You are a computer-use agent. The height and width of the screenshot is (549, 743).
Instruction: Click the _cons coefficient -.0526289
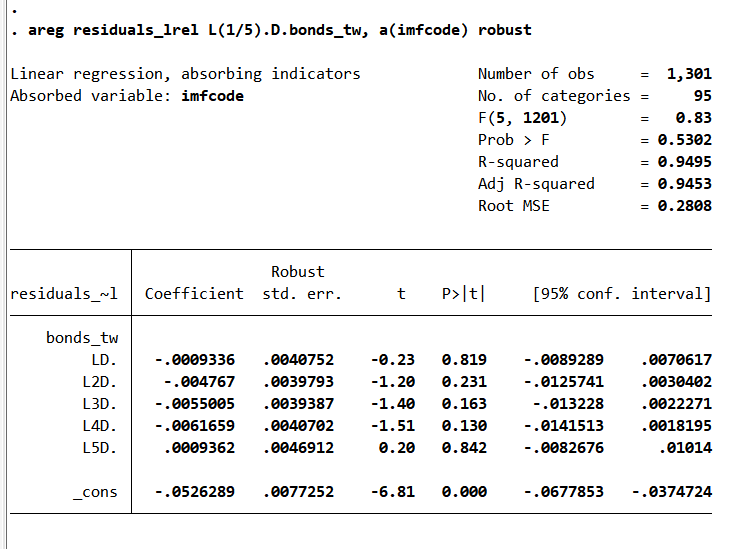194,492
